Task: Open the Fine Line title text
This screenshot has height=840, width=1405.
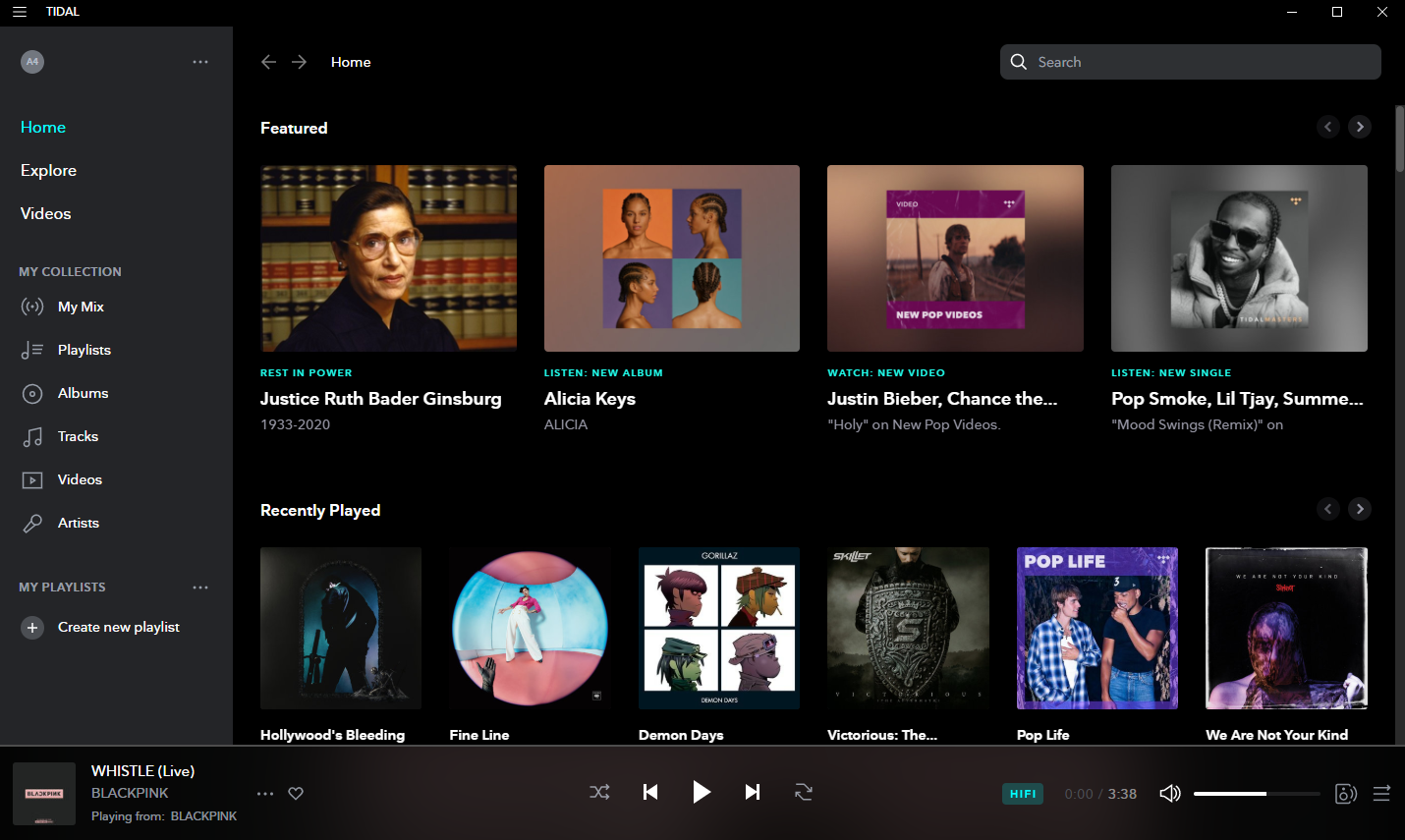Action: [479, 735]
